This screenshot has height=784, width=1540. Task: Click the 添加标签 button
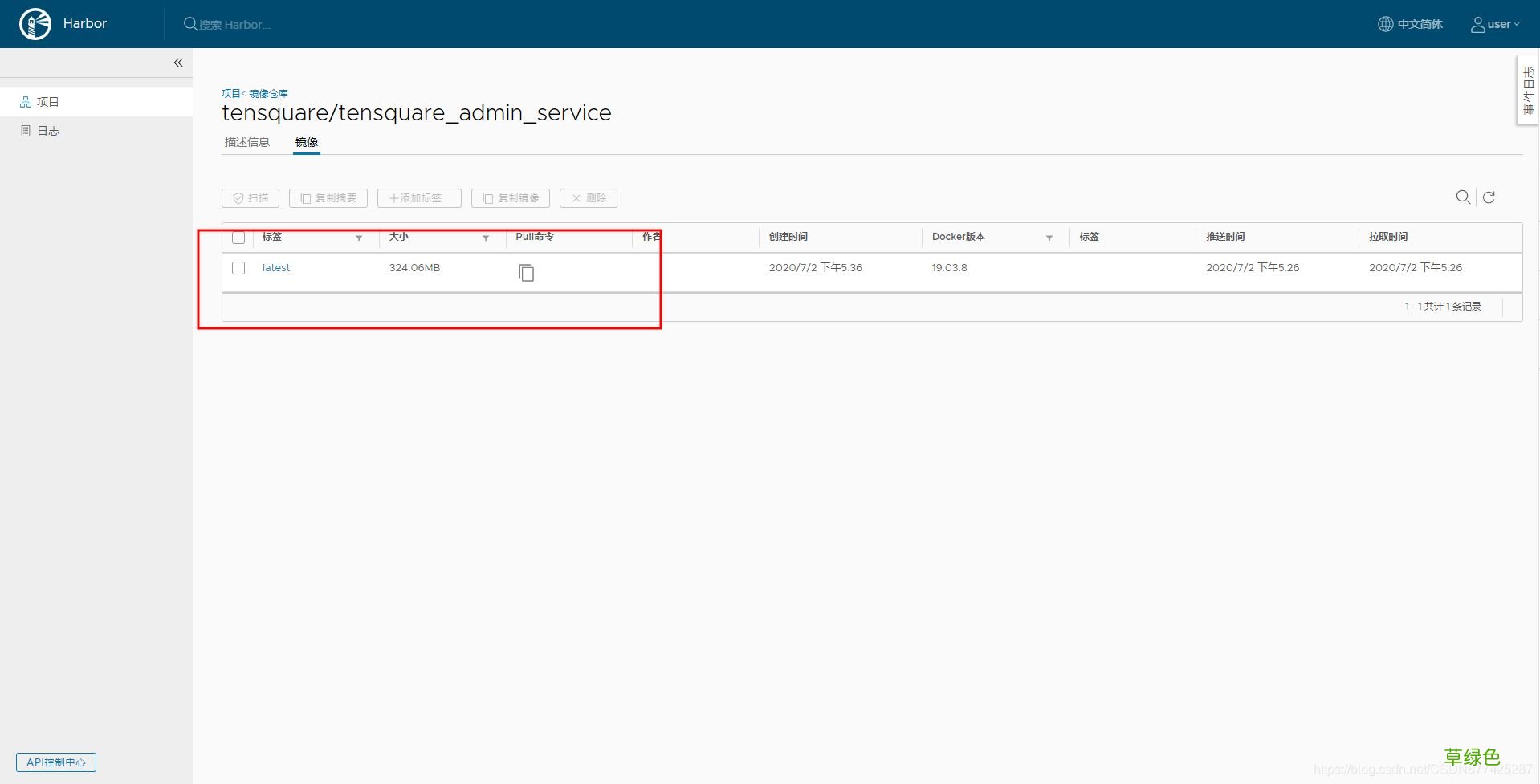419,198
